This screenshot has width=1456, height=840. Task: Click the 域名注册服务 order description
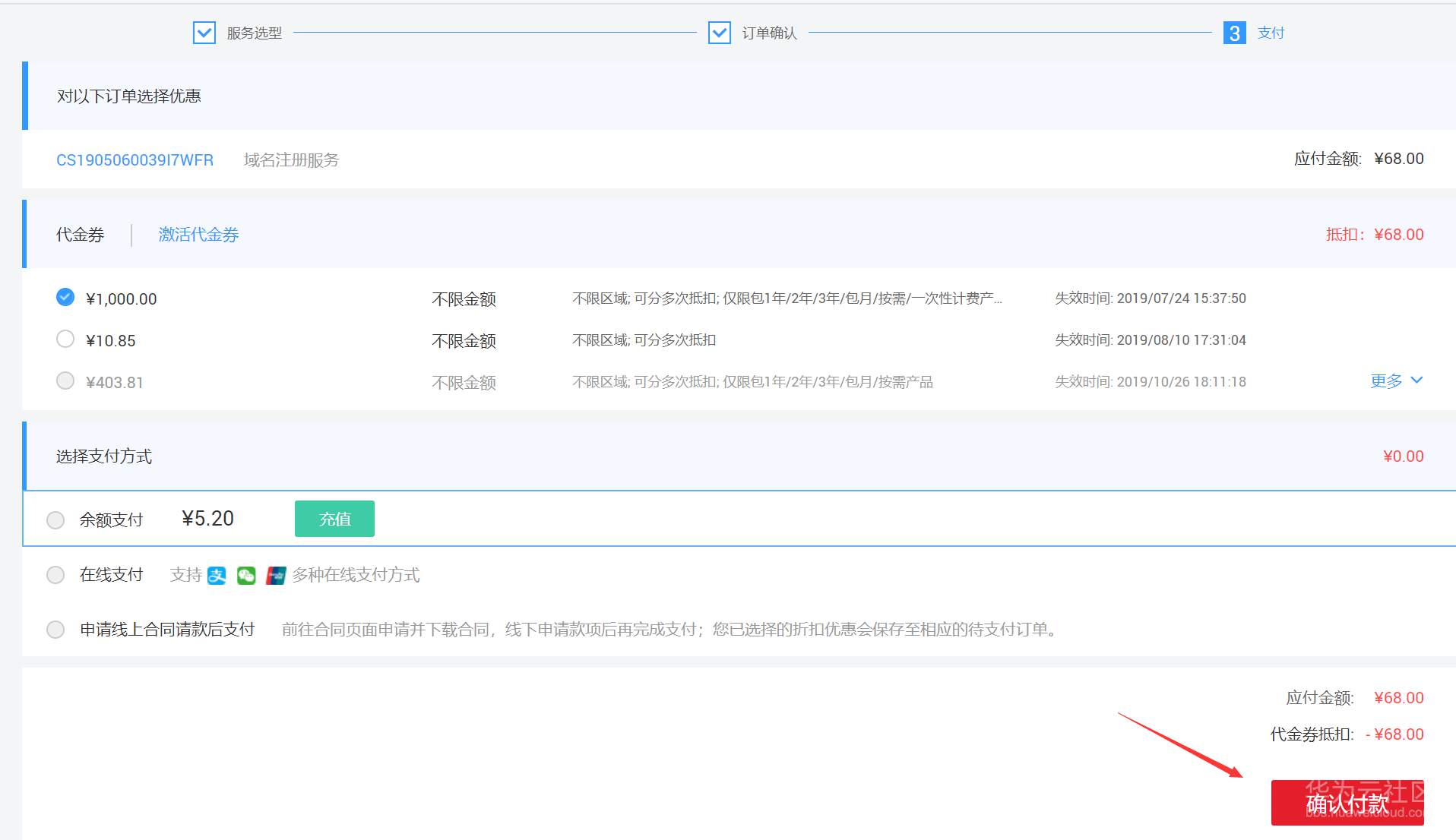tap(291, 160)
